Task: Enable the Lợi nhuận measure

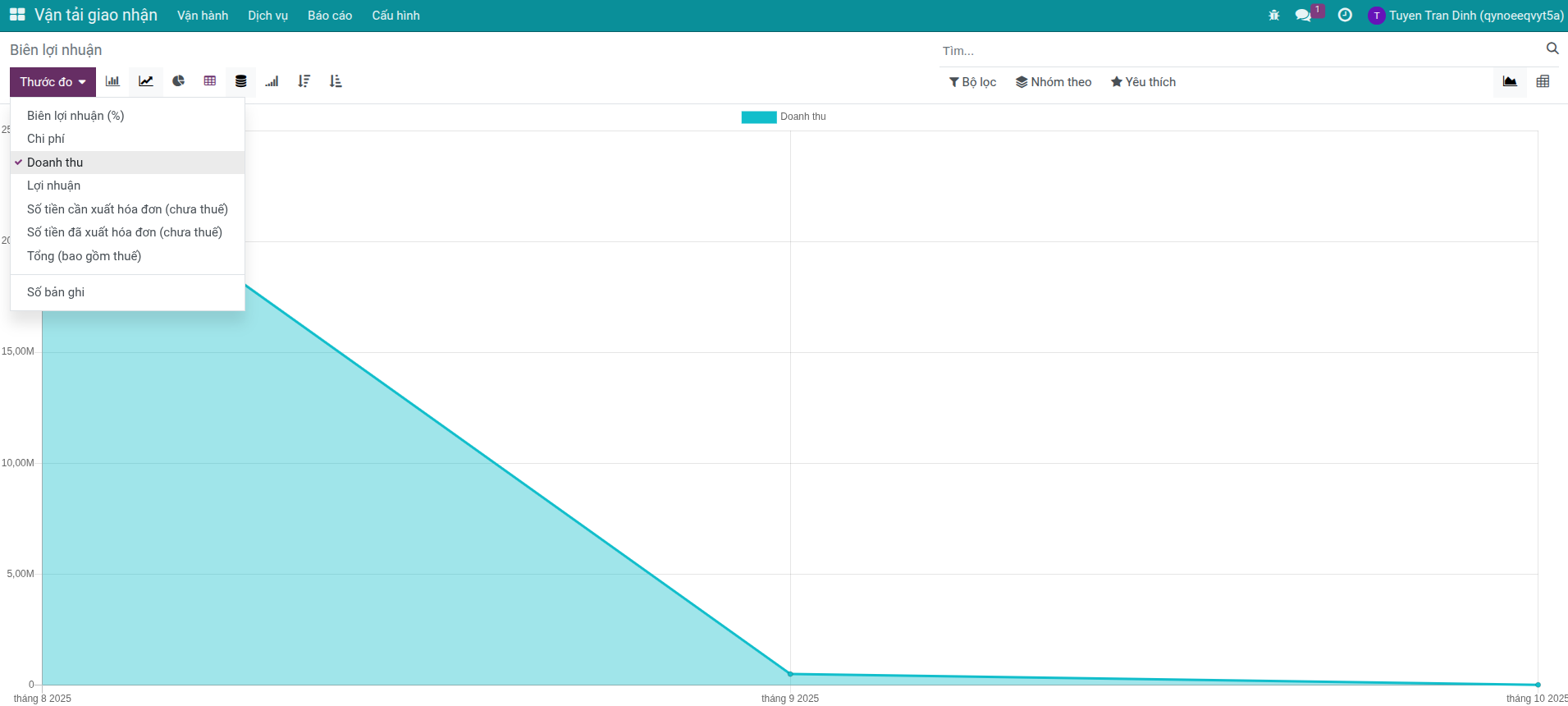Action: (x=53, y=186)
